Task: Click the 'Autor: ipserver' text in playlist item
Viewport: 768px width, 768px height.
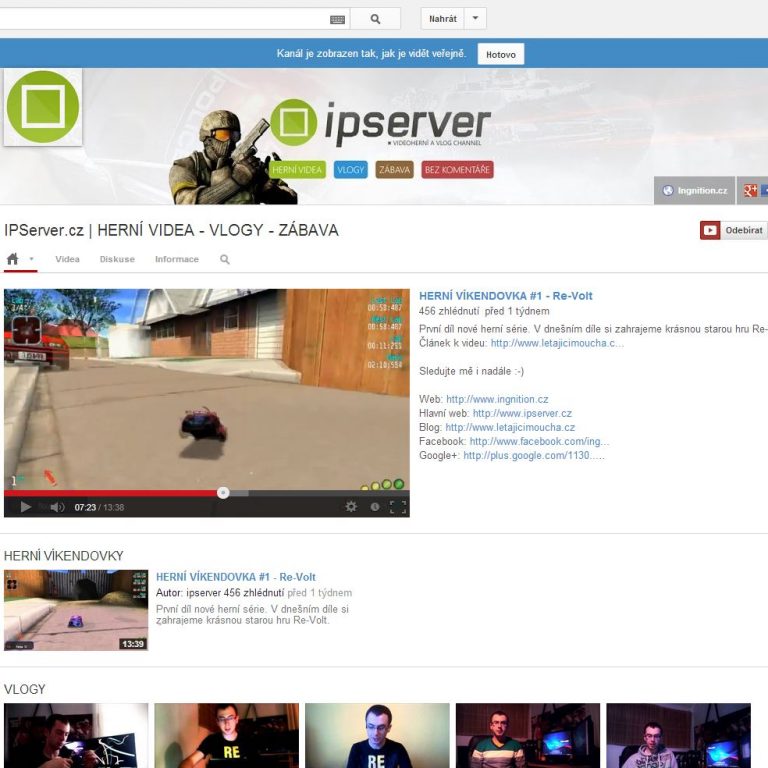Action: 188,593
